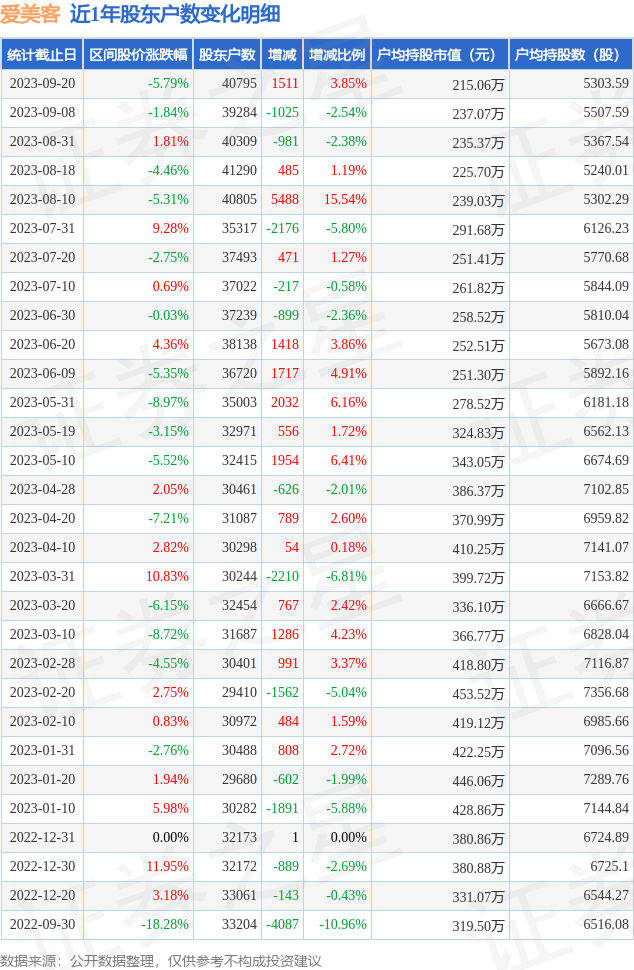The width and height of the screenshot is (634, 970).
Task: Click the date cell 2023-01-10
Action: click(x=42, y=808)
